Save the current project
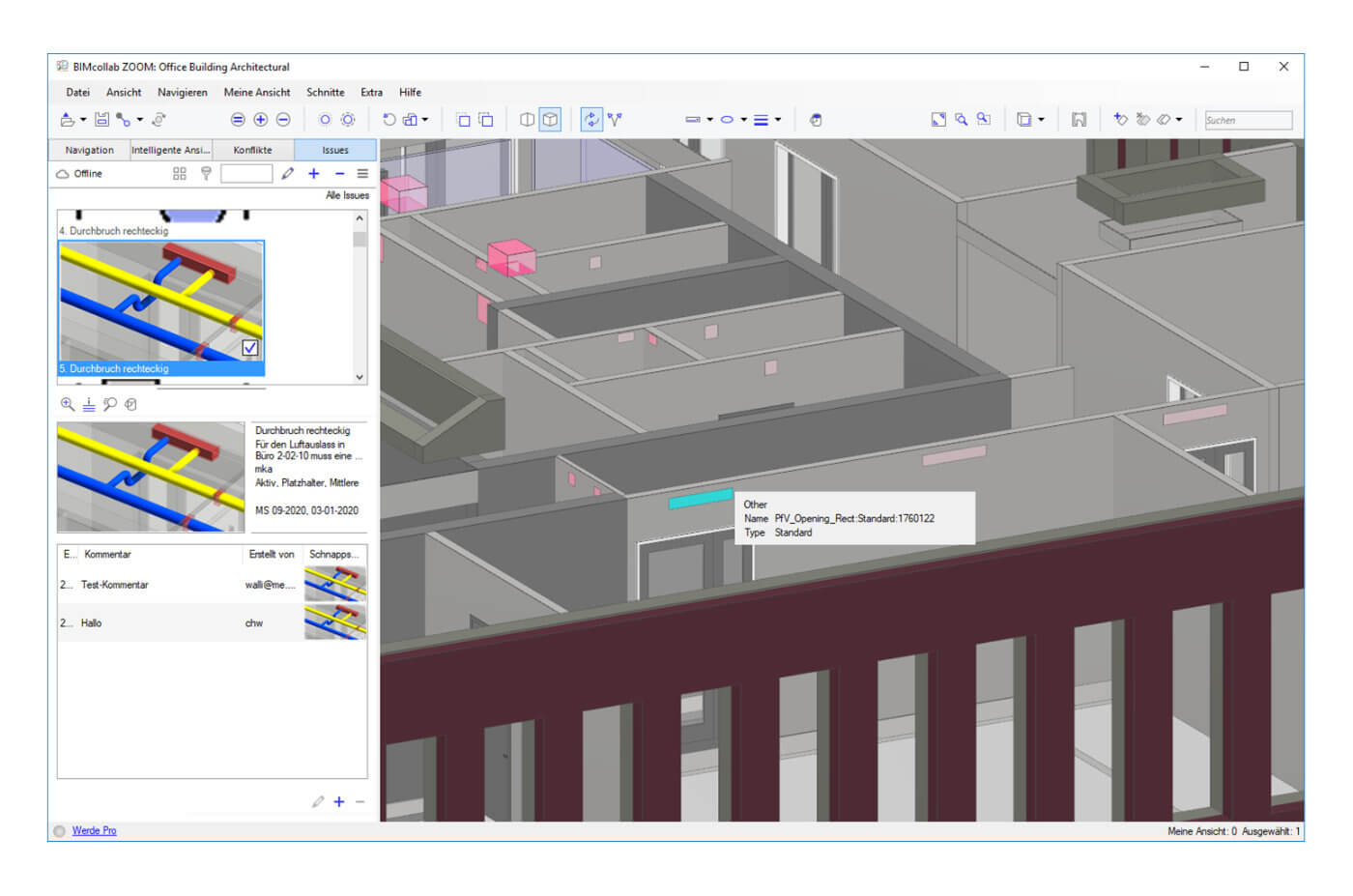The height and width of the screenshot is (896, 1353). [101, 119]
